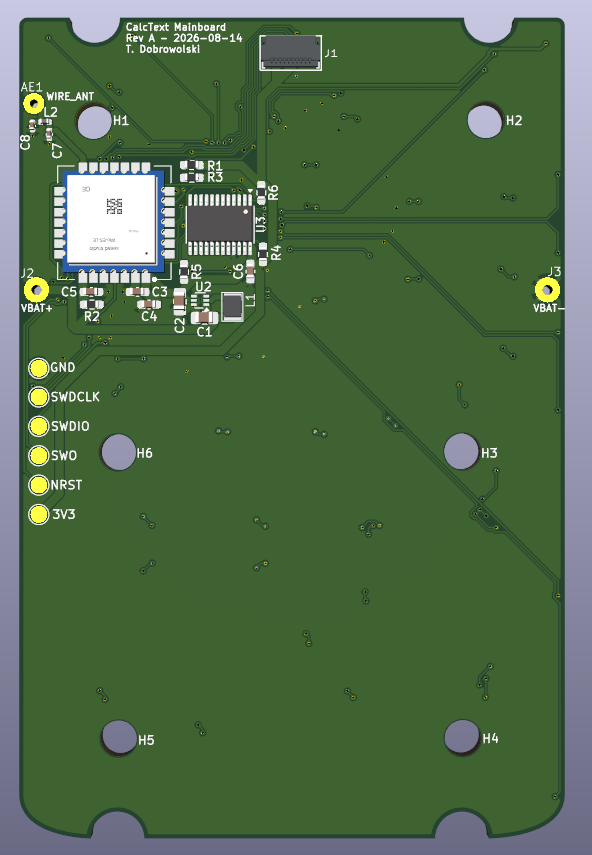Select the U2 regulator chip
Screen dimensions: 592x855
[x=202, y=300]
